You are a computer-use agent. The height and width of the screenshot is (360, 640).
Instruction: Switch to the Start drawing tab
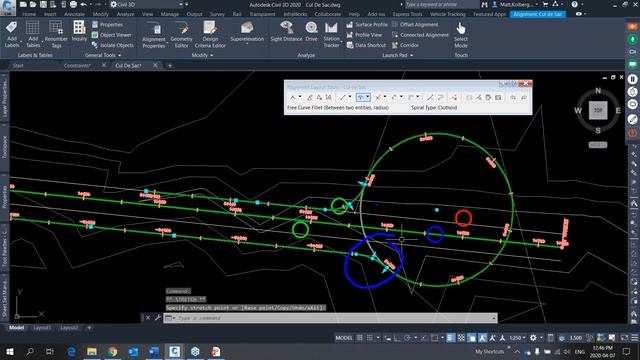18,65
